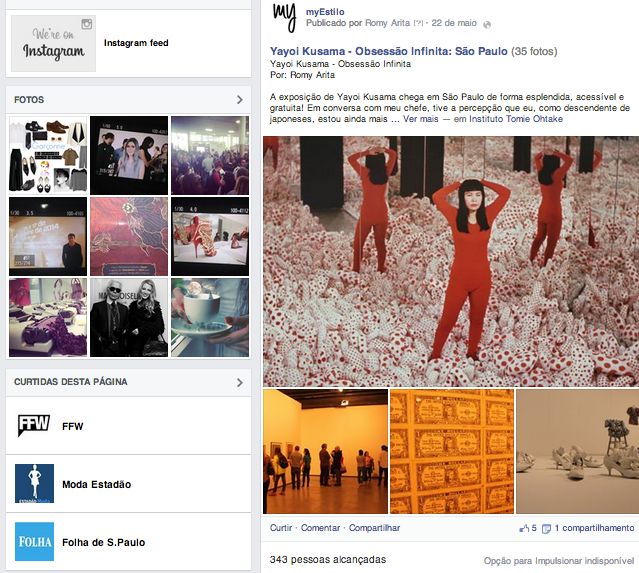Click 343 pessoas alcançadas reach text
Image resolution: width=639 pixels, height=573 pixels.
[328, 560]
